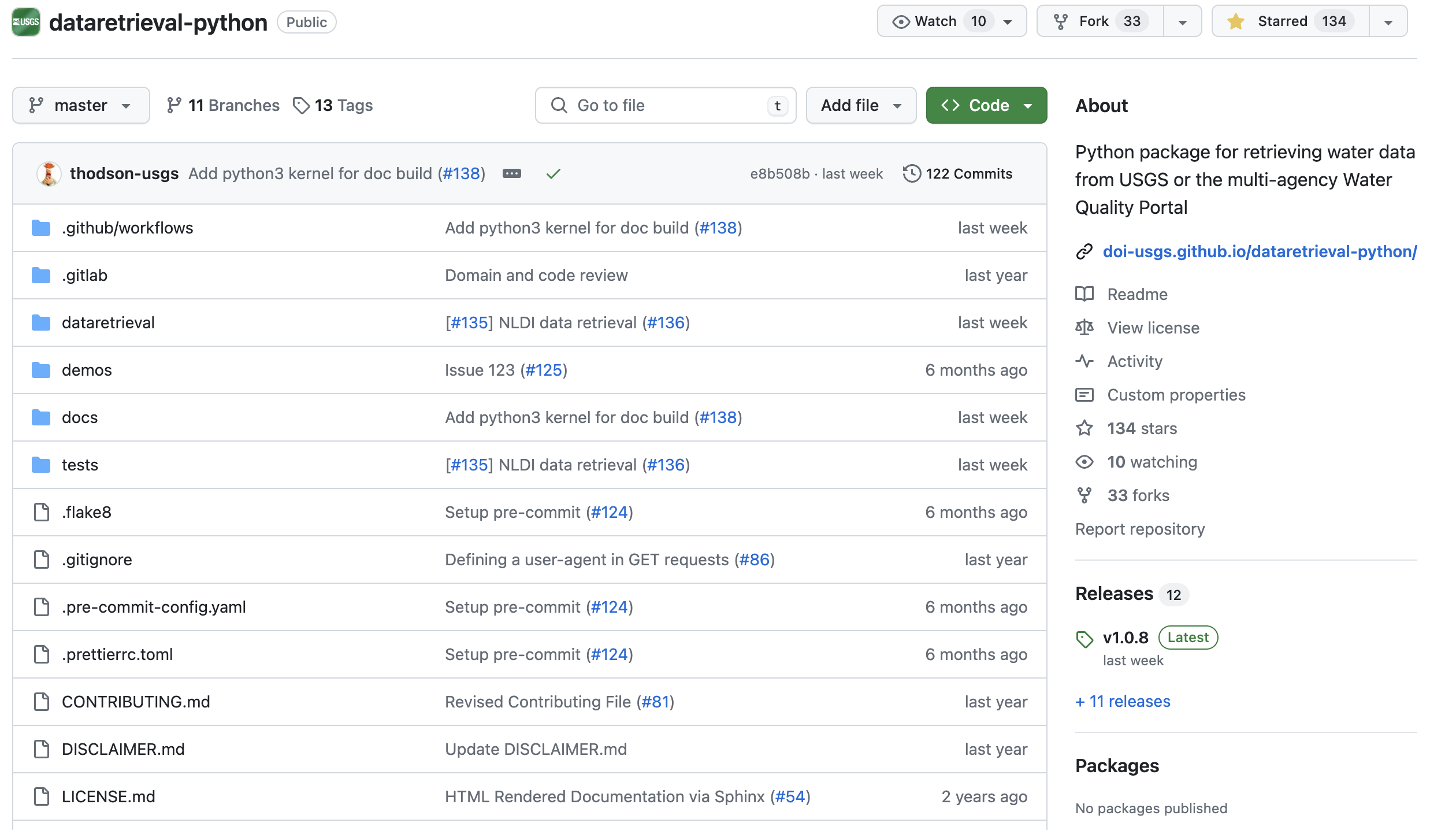Viewport: 1456px width, 830px height.
Task: Click the stars outline icon in About
Action: coord(1084,428)
